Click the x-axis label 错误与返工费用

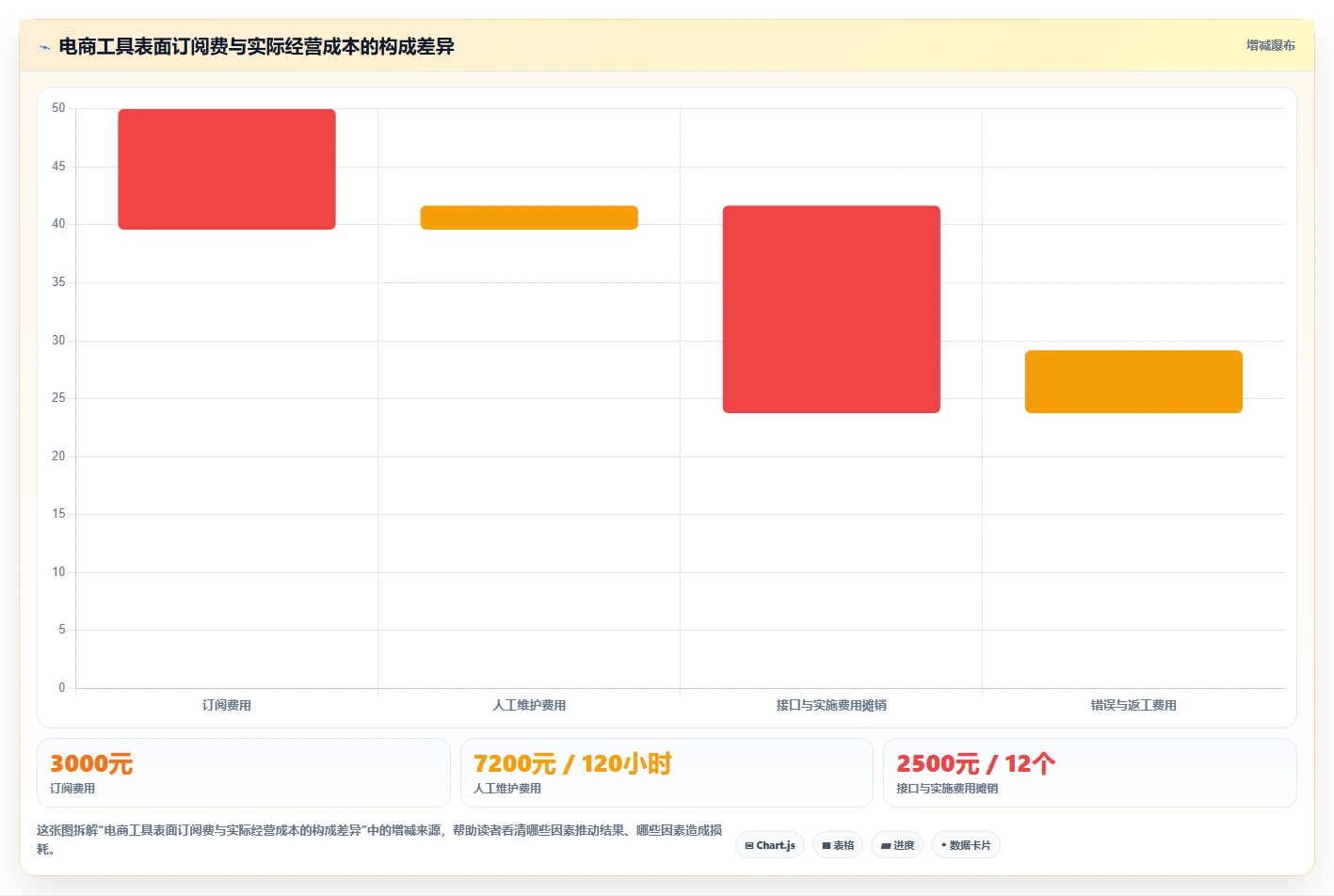point(1133,705)
